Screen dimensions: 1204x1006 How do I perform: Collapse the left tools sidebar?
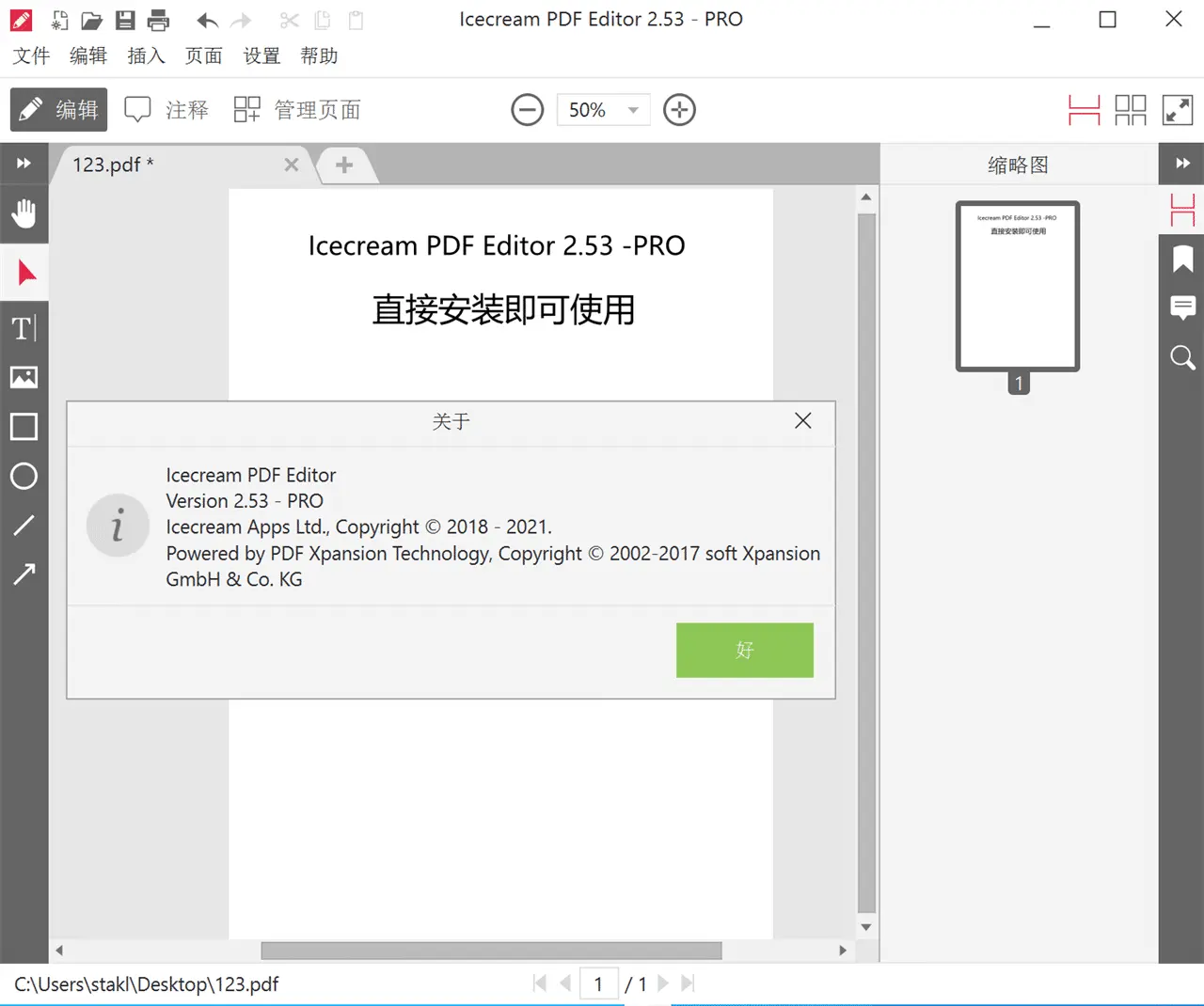coord(24,164)
